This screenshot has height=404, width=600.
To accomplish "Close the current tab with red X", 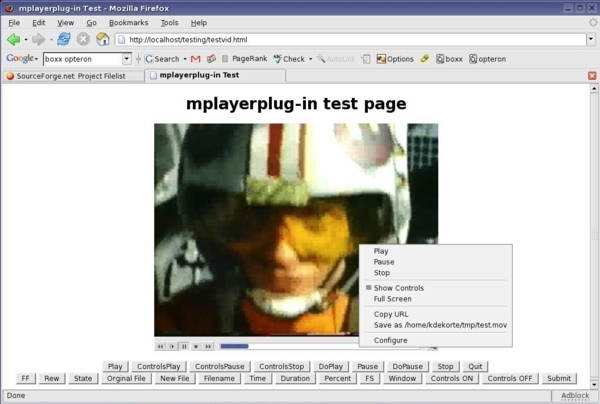I will 592,76.
